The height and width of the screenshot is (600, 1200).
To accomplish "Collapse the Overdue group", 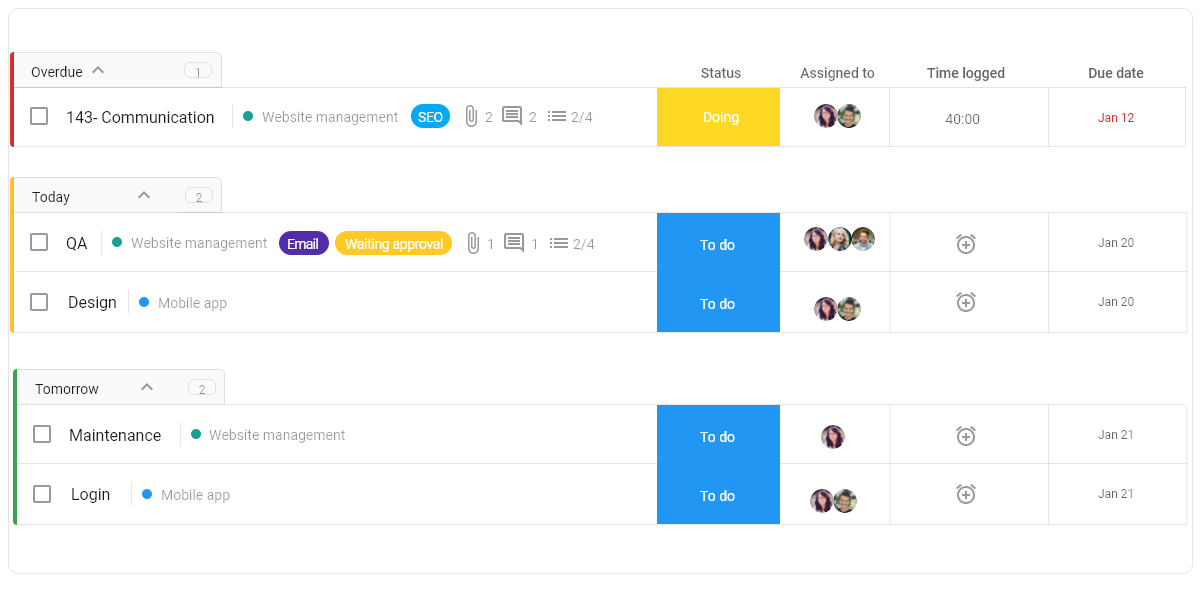I will (x=98, y=71).
